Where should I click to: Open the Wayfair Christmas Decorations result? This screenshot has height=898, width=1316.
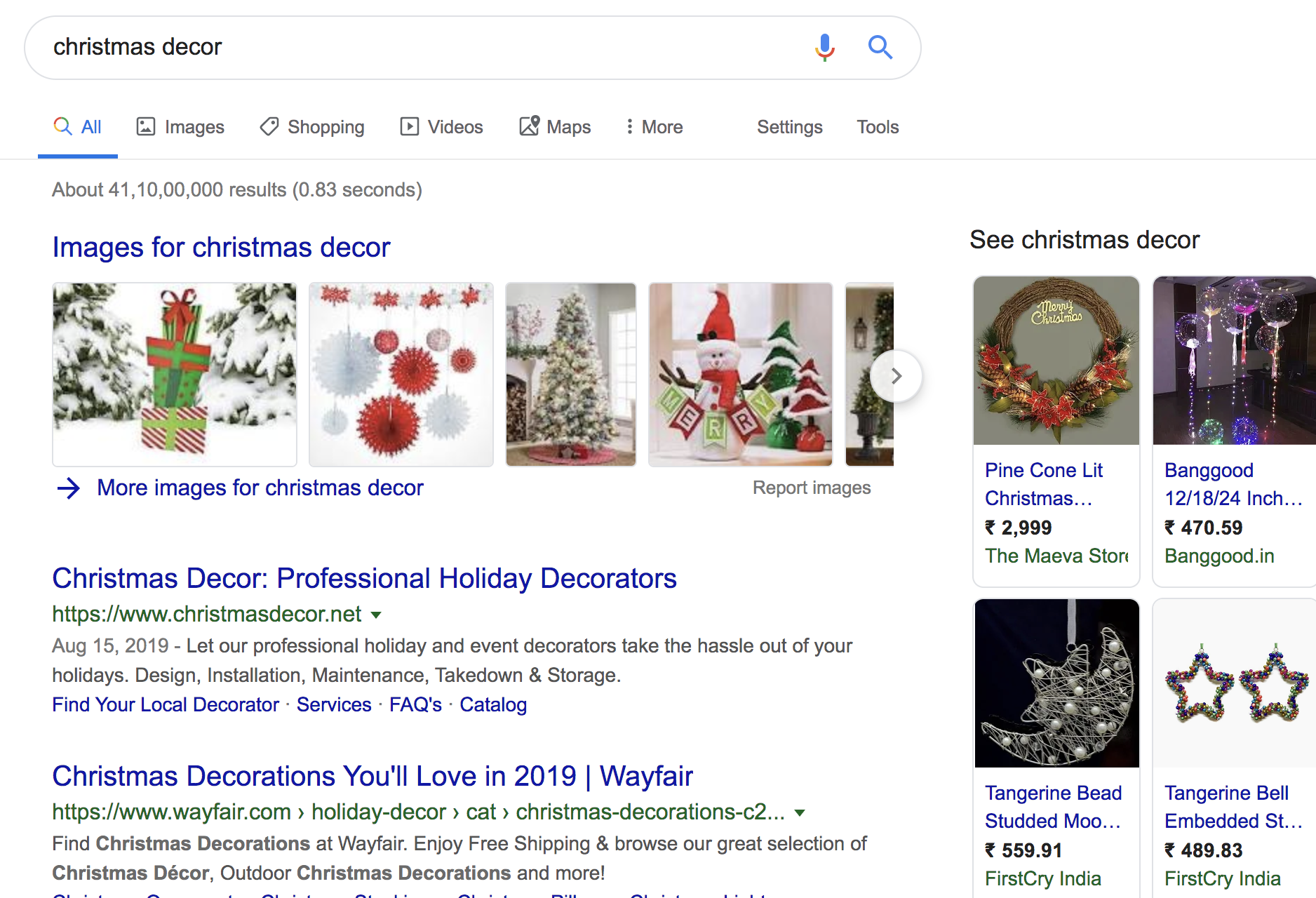coord(372,776)
